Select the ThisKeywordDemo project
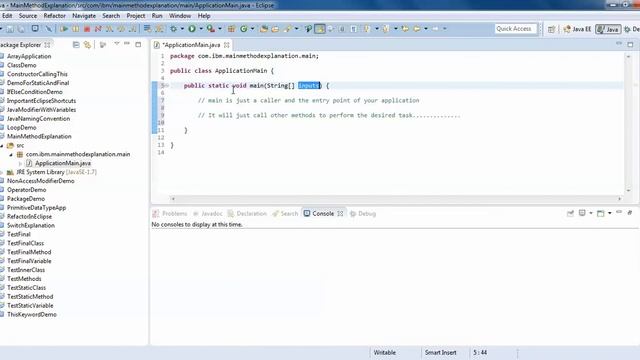The height and width of the screenshot is (360, 640). 31,315
